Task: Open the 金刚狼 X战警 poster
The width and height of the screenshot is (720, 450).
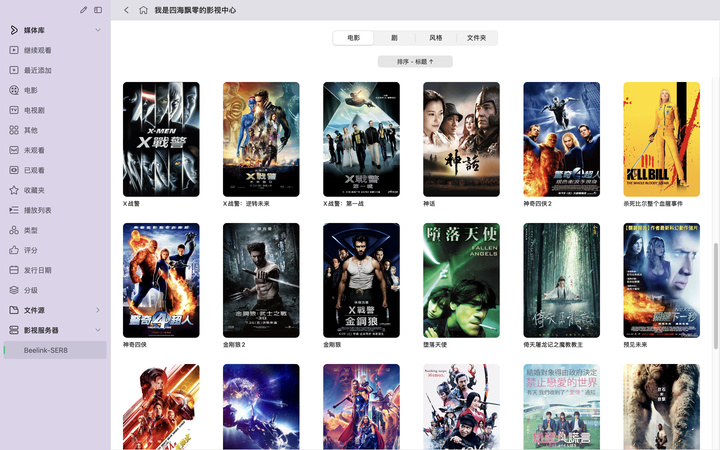Action: tap(361, 280)
